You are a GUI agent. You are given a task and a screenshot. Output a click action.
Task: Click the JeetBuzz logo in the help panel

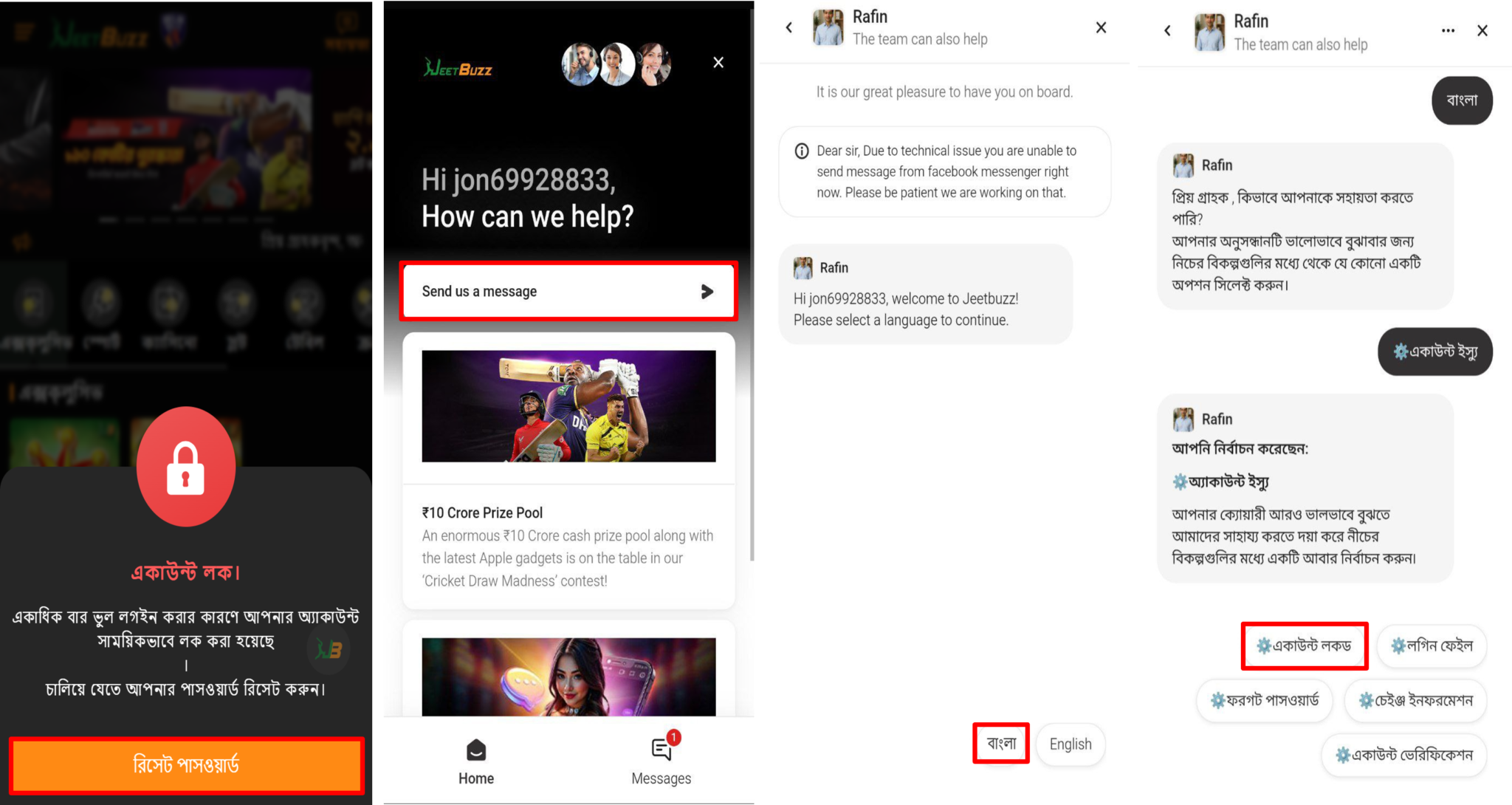[458, 69]
